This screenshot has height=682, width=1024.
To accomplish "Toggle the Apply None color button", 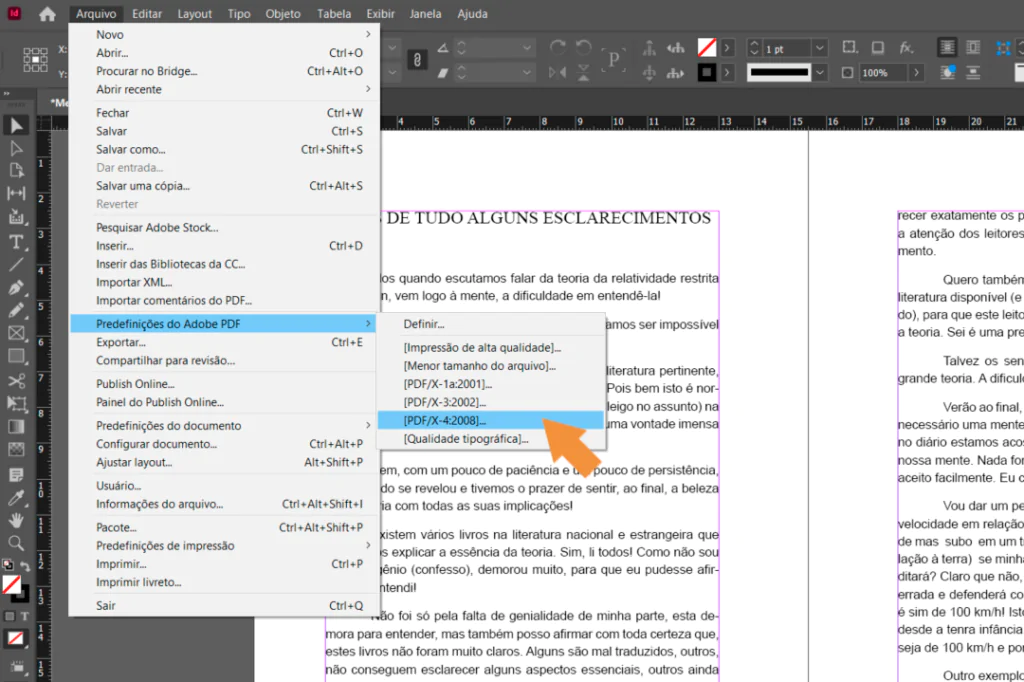I will [x=16, y=638].
